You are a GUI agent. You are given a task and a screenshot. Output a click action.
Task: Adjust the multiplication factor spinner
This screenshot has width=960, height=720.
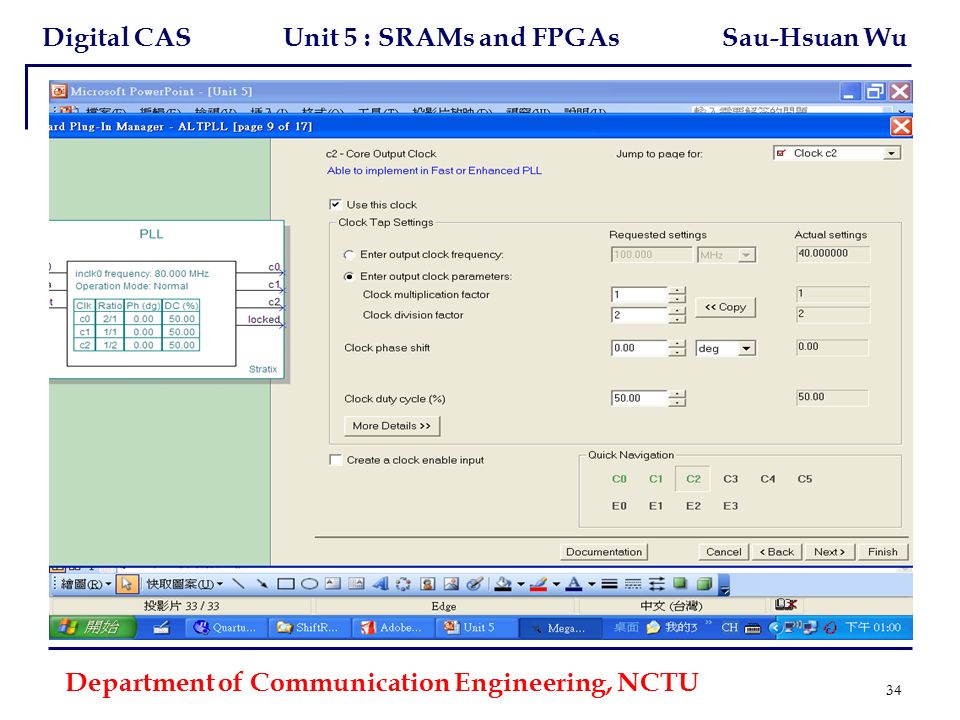[x=677, y=294]
